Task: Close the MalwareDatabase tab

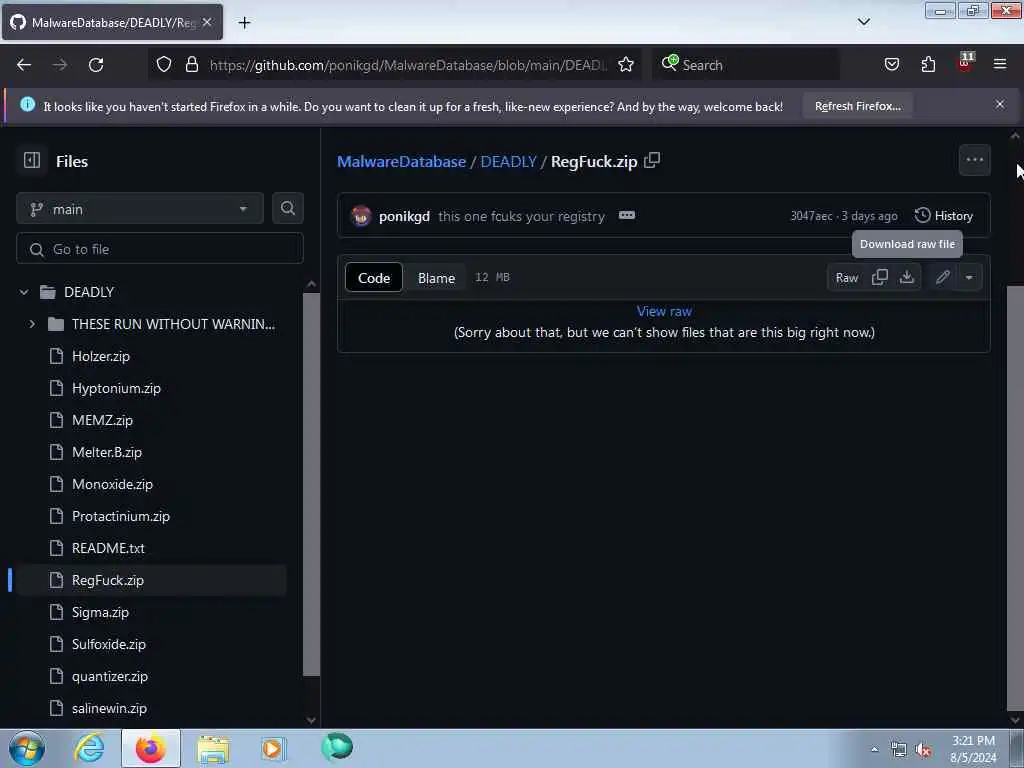Action: tap(207, 22)
